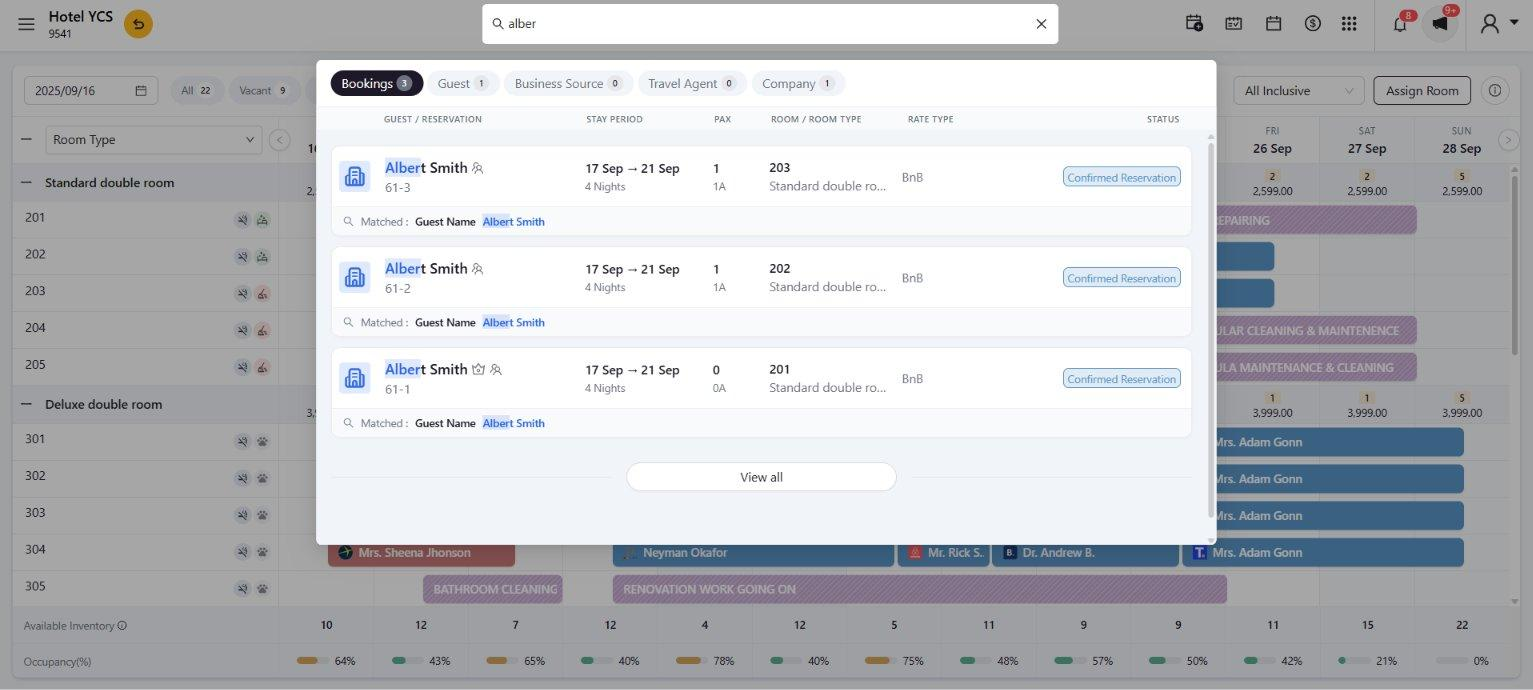Open Albert Smith reservation 61-2 name
The width and height of the screenshot is (1533, 690).
pos(426,268)
